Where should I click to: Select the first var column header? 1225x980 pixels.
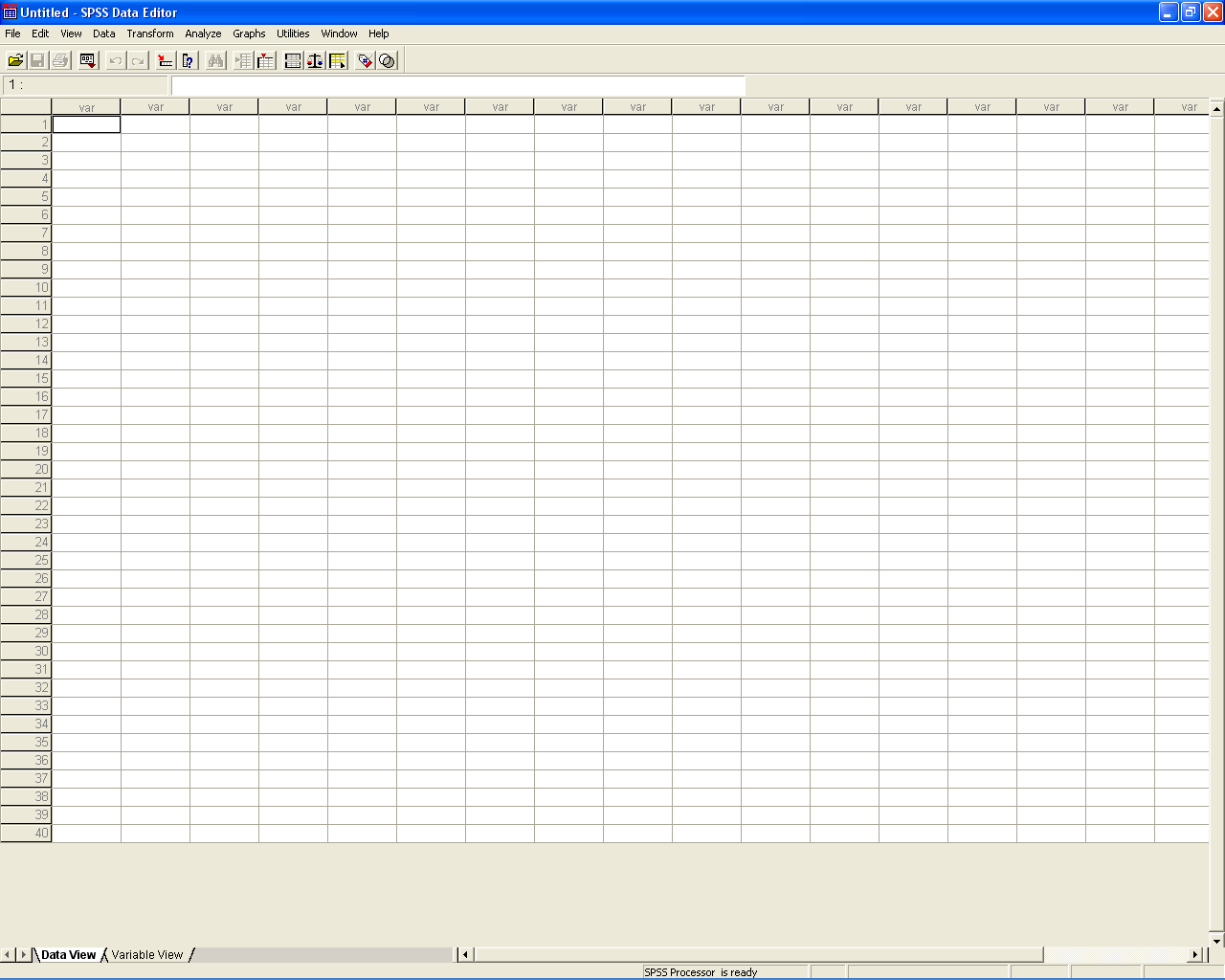(86, 107)
